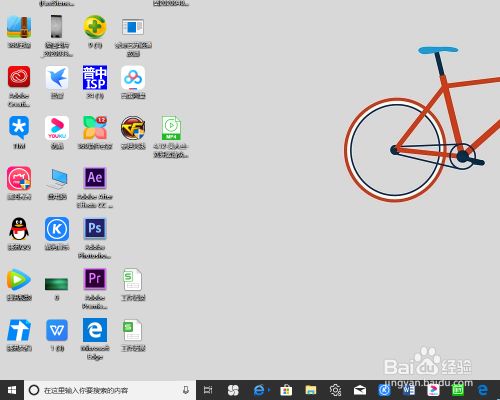Open the pink round photo app icon
500x400 pixels.
[19, 179]
